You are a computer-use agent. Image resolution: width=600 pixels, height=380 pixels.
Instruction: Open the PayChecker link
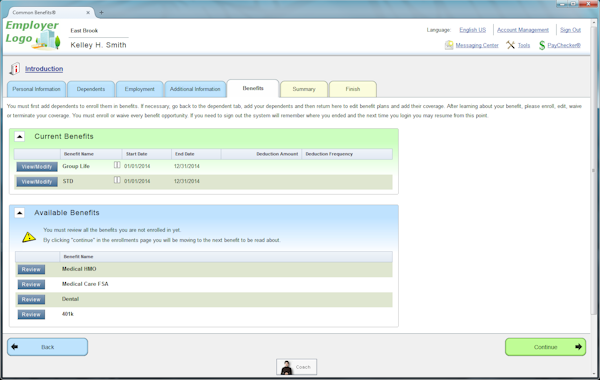point(564,45)
